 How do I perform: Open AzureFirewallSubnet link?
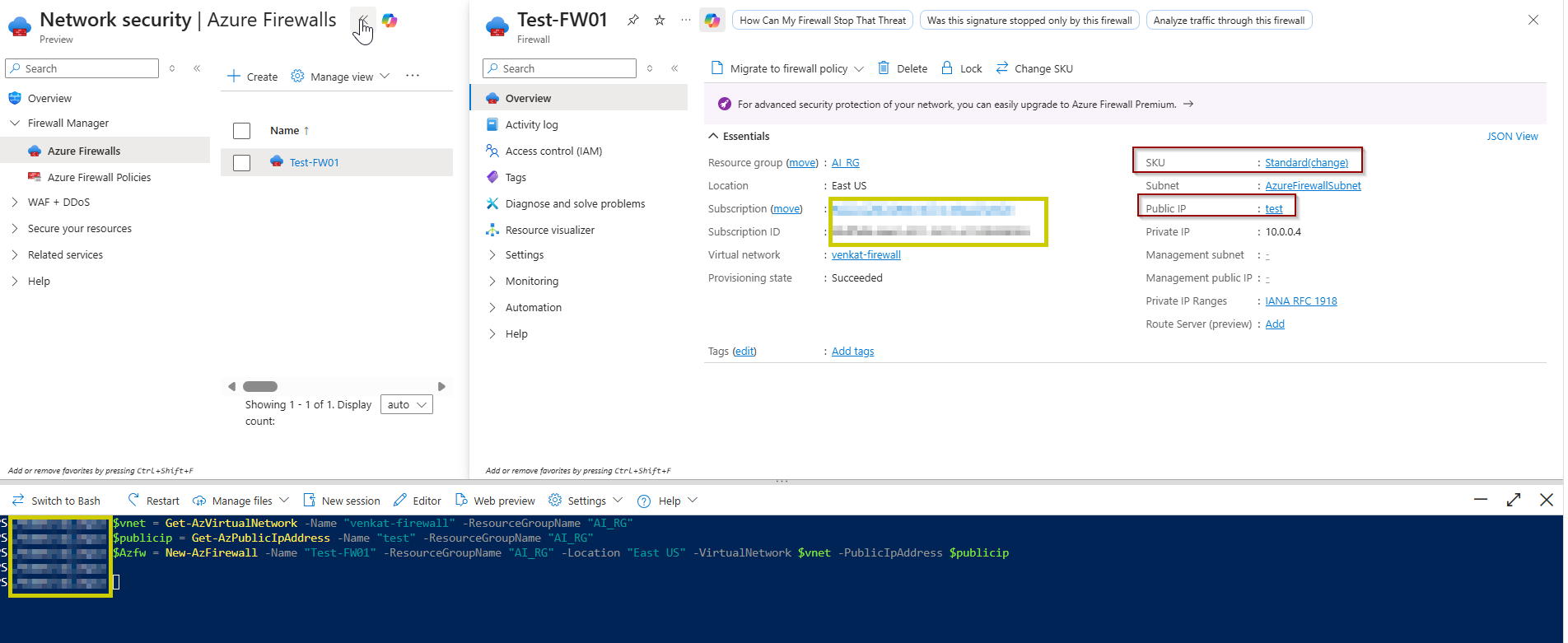1313,186
